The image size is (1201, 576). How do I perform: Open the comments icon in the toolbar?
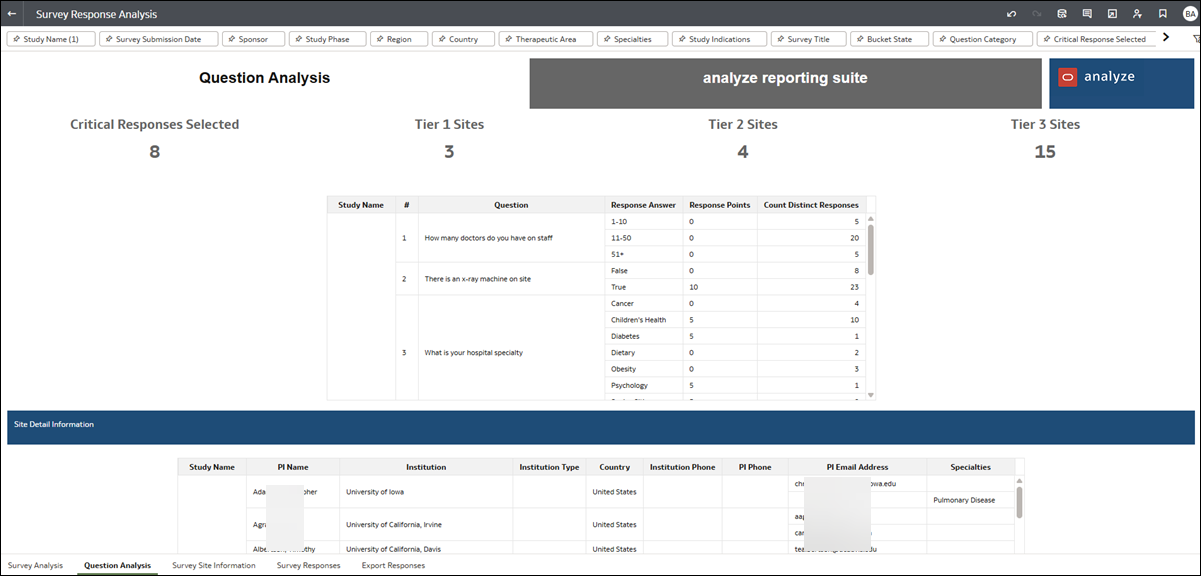tap(1087, 14)
